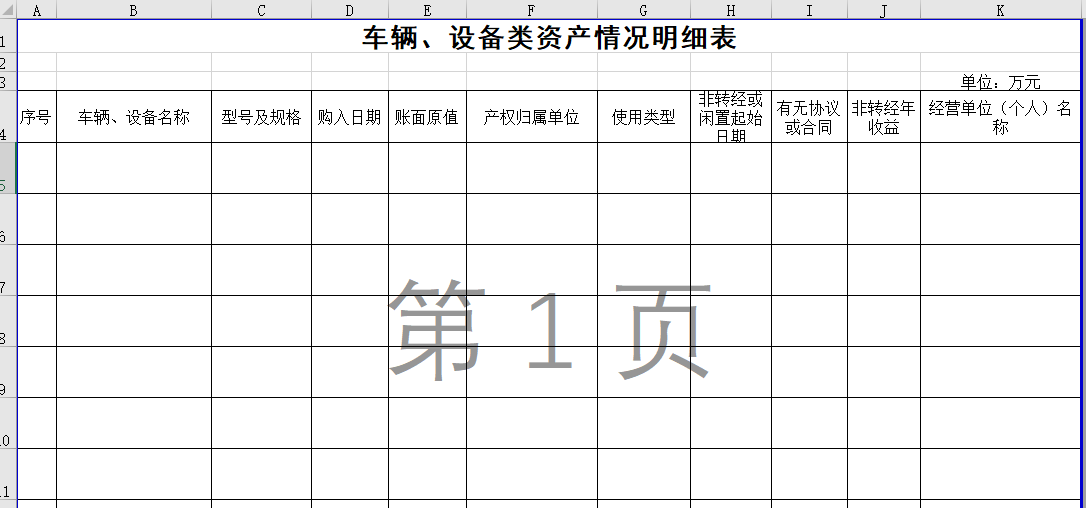
Task: Select the row 5 header
Action: [x=8, y=168]
